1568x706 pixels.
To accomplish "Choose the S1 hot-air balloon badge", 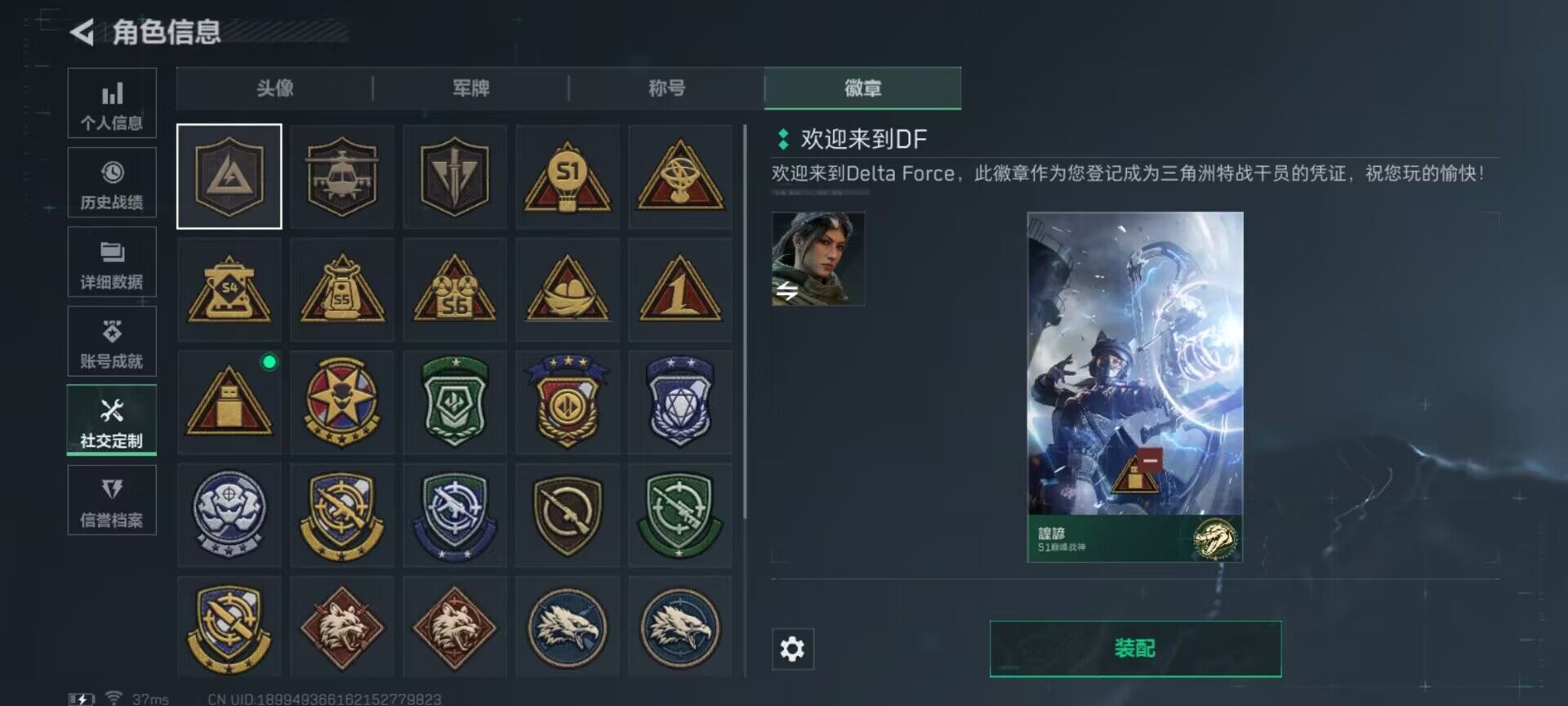I will coord(568,176).
